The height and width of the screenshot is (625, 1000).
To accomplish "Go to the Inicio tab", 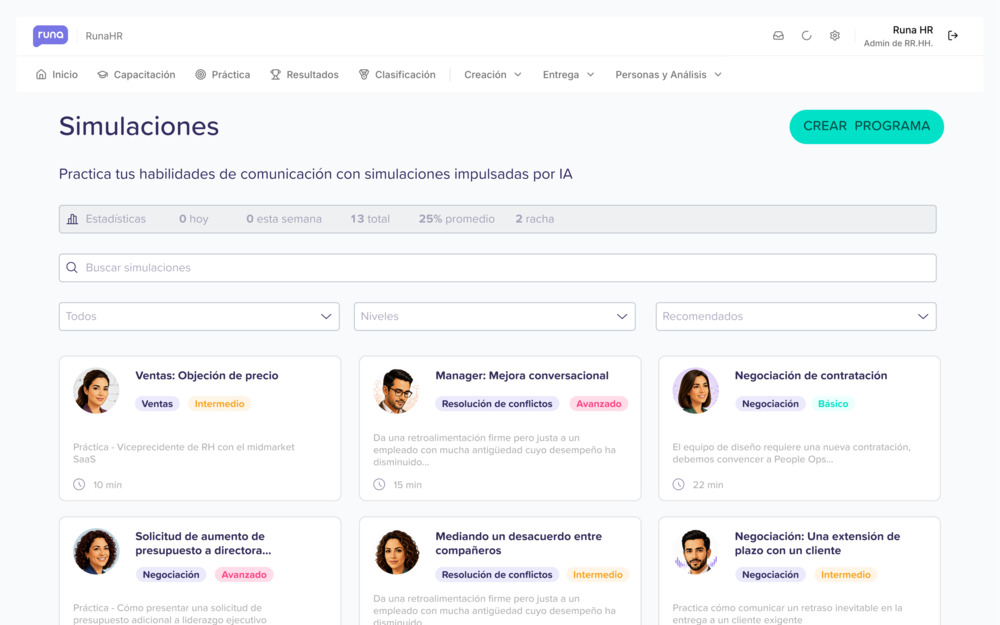I will pos(57,75).
